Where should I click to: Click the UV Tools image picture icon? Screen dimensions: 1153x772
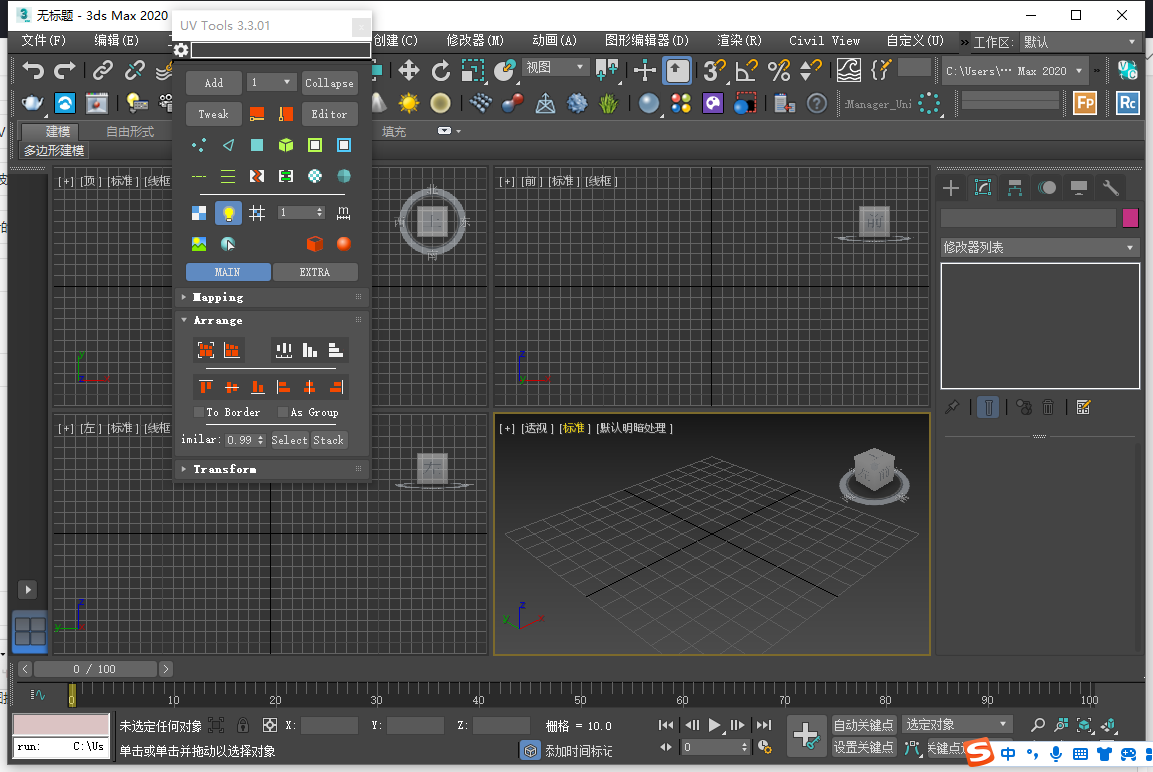pyautogui.click(x=199, y=244)
